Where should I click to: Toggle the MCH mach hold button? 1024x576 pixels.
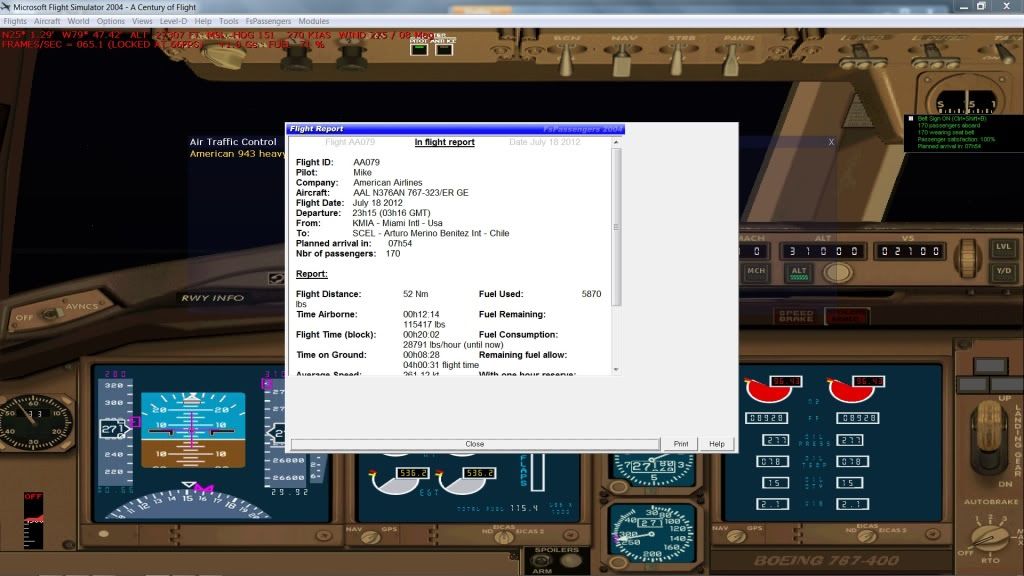pos(756,272)
